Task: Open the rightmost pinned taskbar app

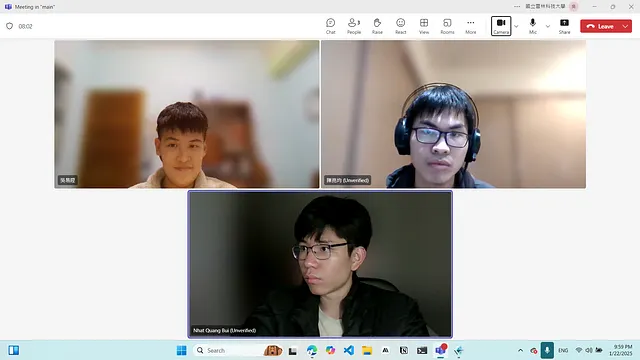Action: tap(459, 350)
